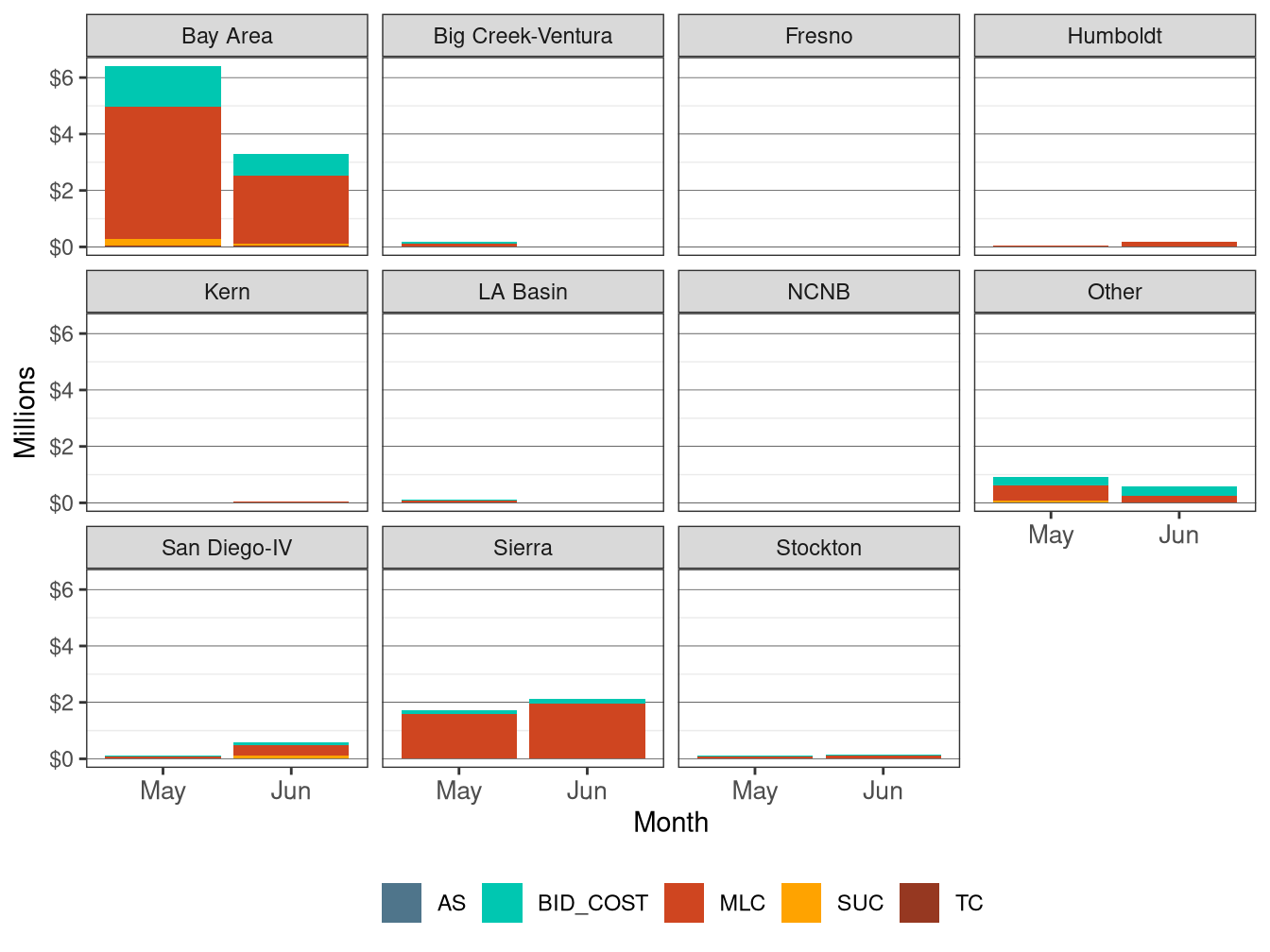This screenshot has width=1270, height=952.
Task: Click the $2 label on San Diego-IV axis
Action: [x=61, y=703]
